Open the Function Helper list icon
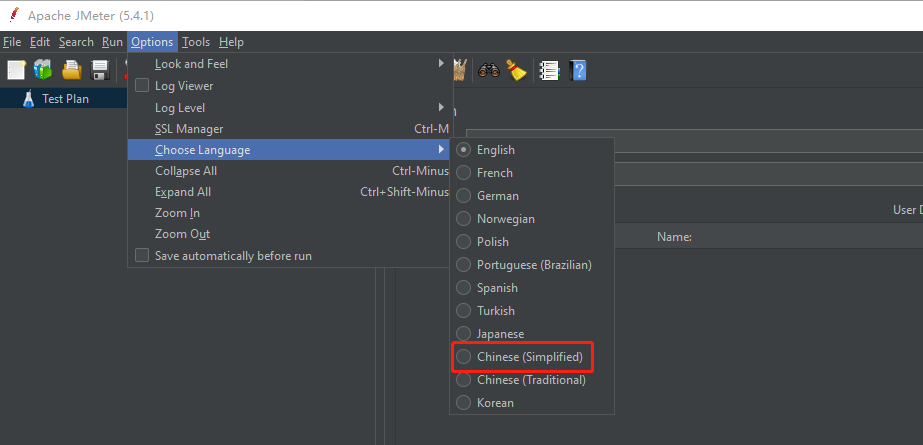This screenshot has height=445, width=923. [550, 71]
